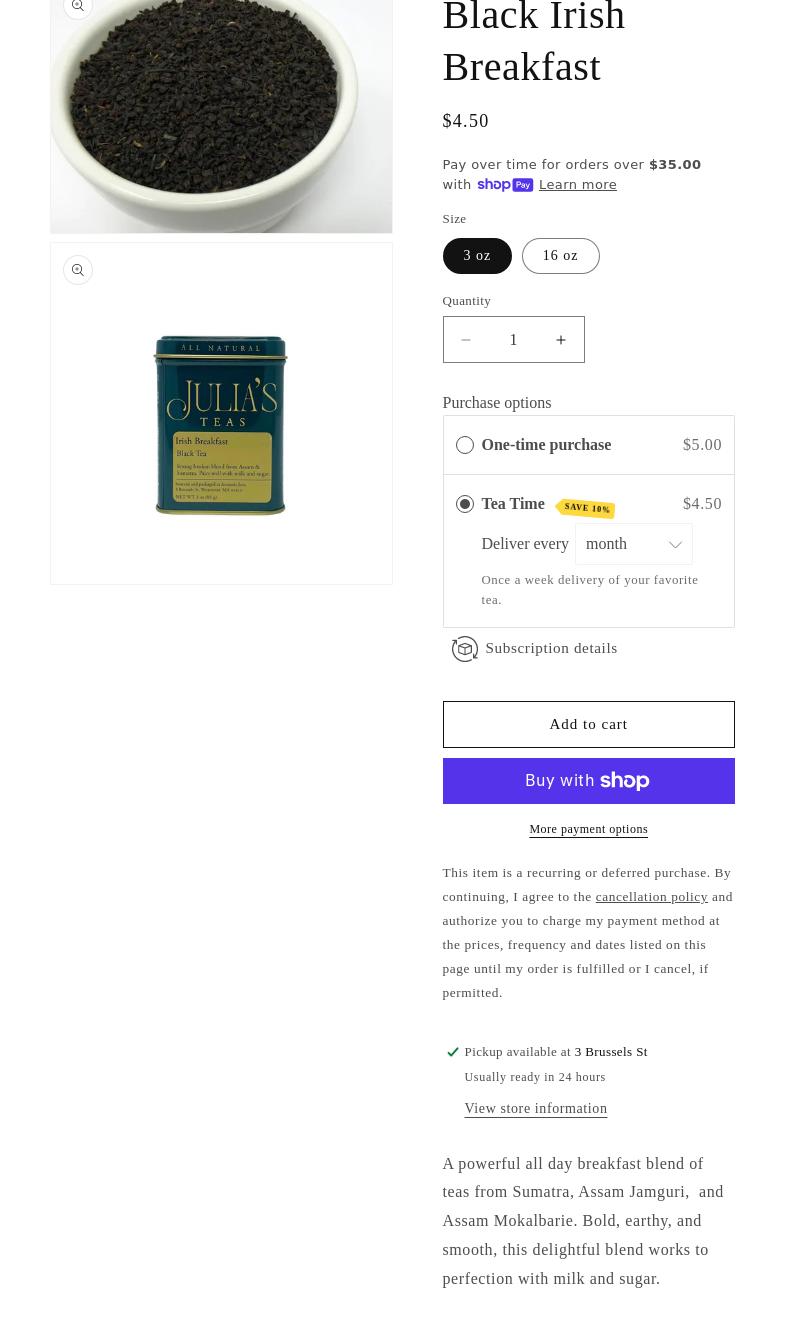Click the SAVE 10% badge
This screenshot has width=785, height=1320.
point(585,508)
